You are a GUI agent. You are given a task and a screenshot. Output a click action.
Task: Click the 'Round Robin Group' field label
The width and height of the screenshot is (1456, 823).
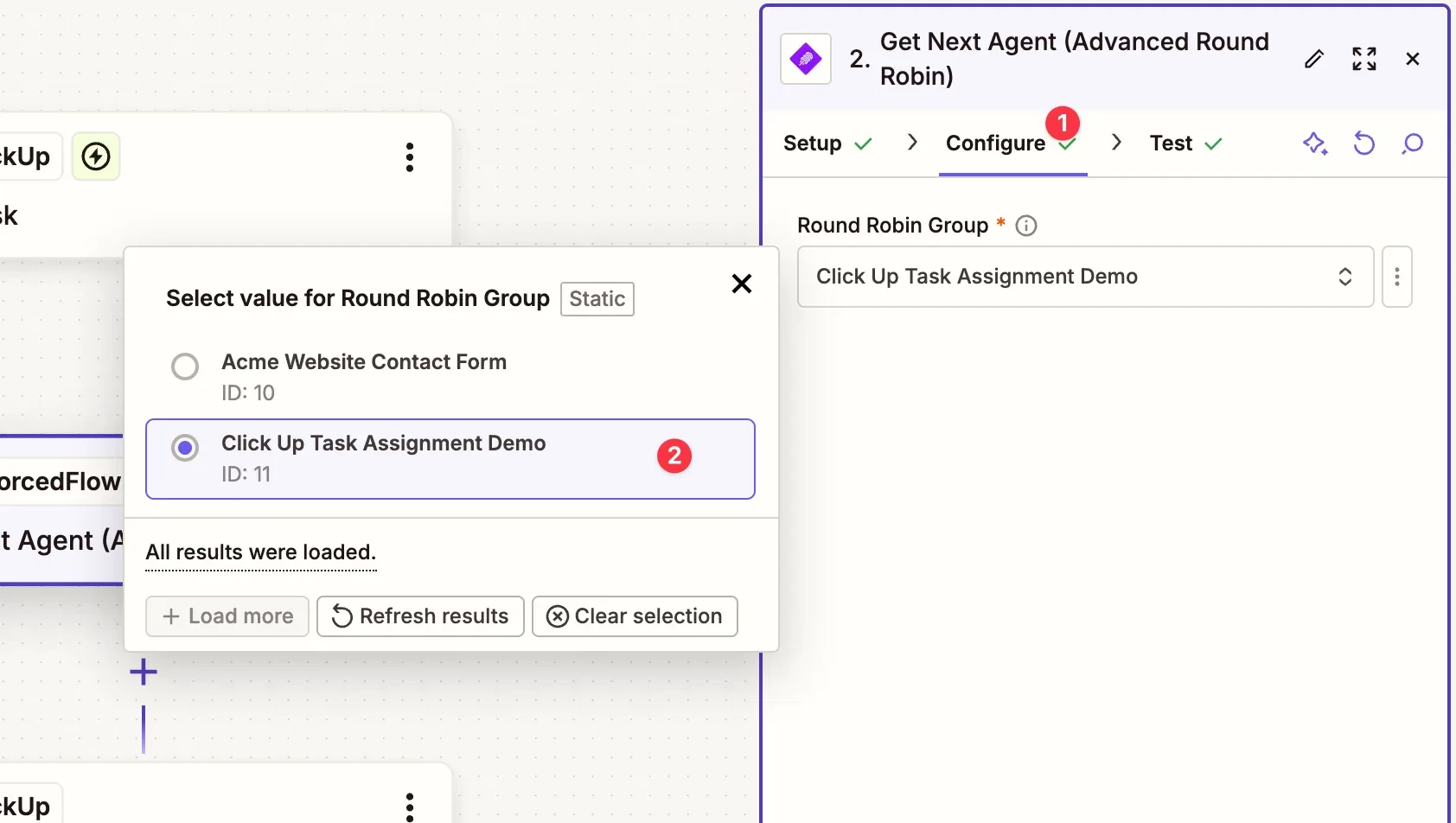click(x=892, y=226)
